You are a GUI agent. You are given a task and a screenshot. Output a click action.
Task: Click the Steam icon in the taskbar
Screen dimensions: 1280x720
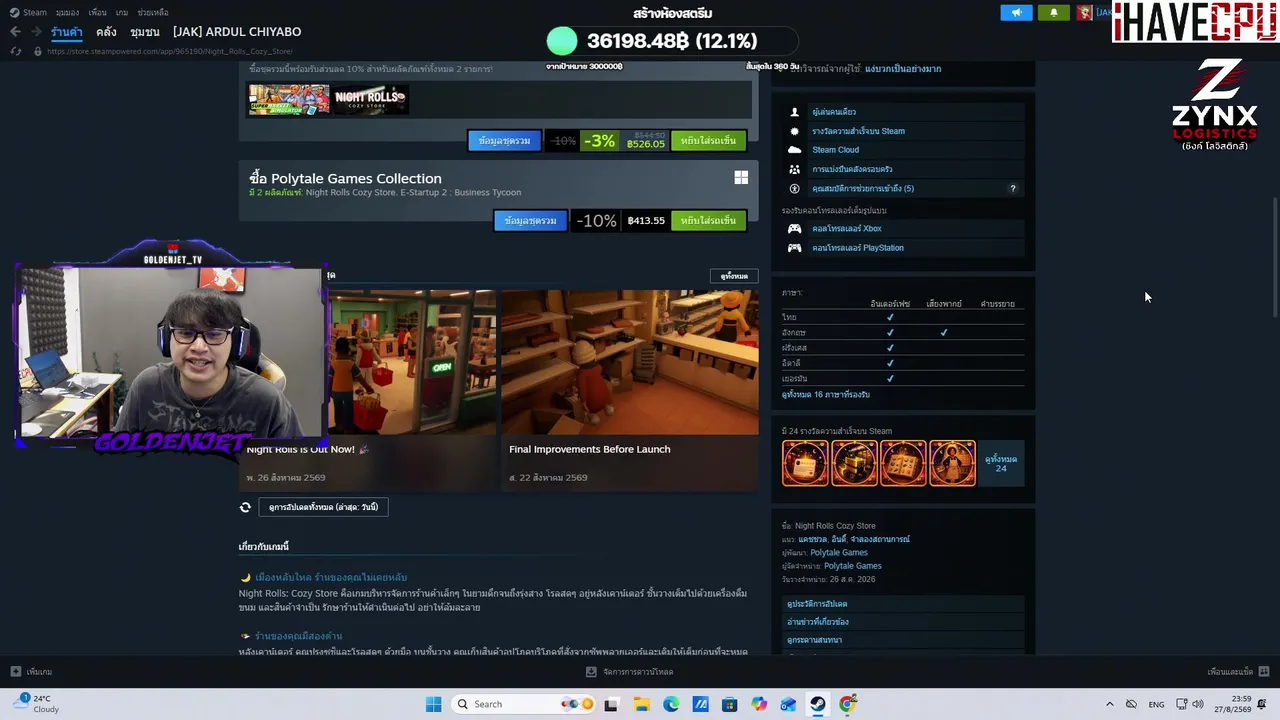[818, 704]
